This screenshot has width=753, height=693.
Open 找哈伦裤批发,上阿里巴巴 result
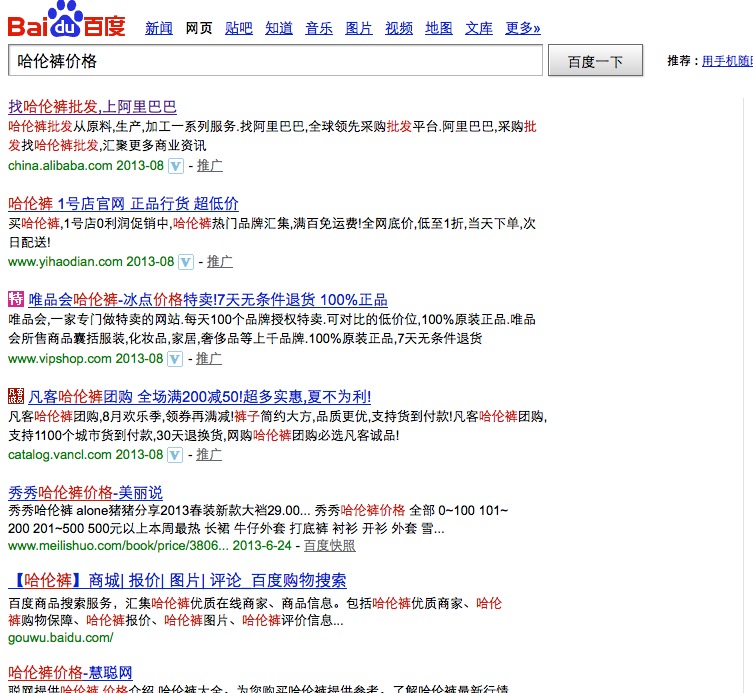[92, 107]
